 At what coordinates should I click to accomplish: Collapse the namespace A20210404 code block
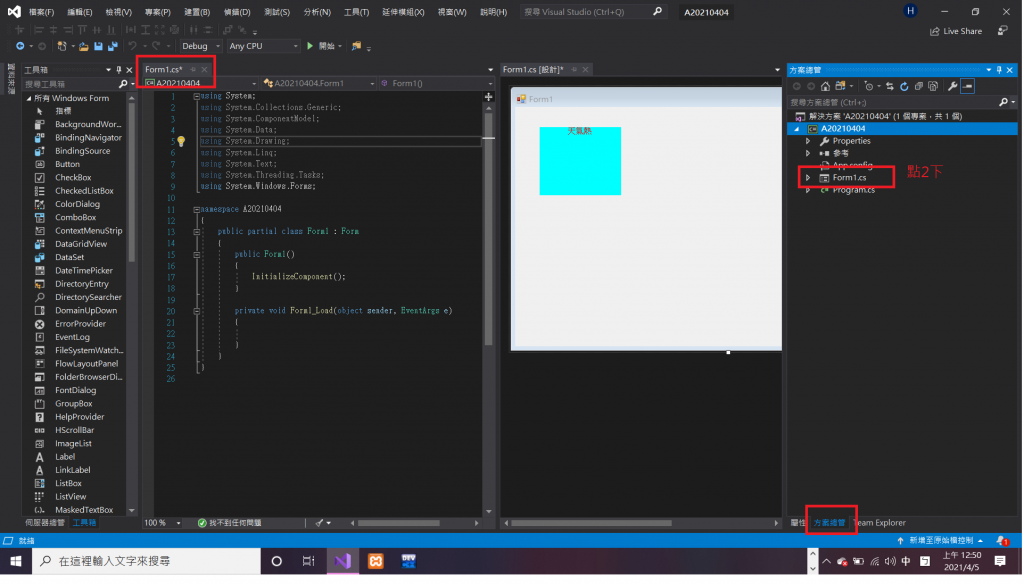(197, 210)
